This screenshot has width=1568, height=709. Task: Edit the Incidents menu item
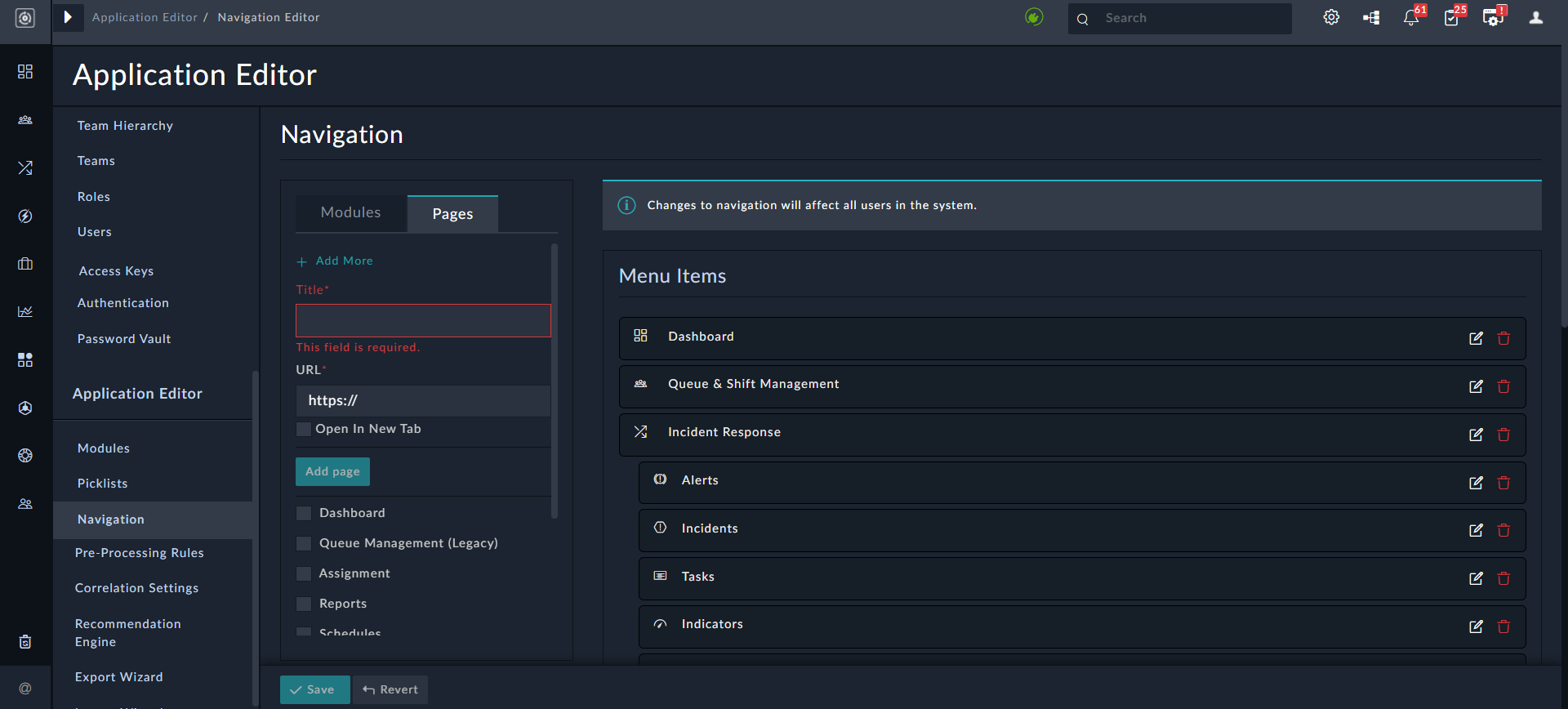[1476, 530]
